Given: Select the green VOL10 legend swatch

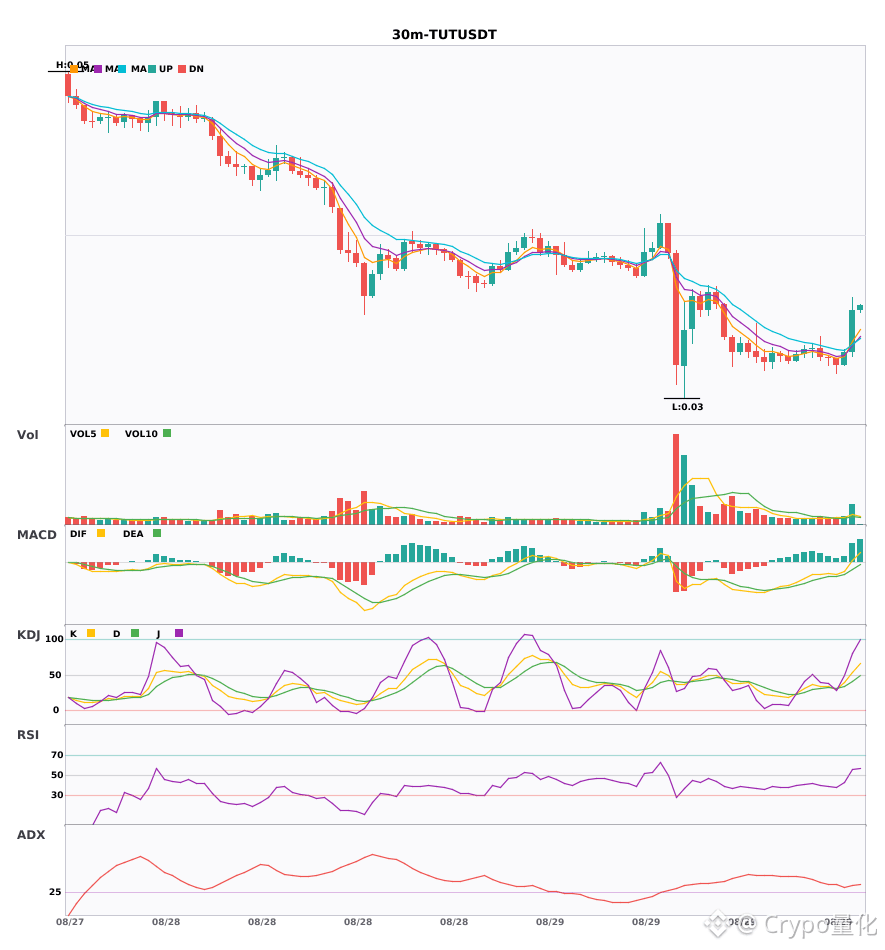Looking at the screenshot, I should click(x=167, y=433).
